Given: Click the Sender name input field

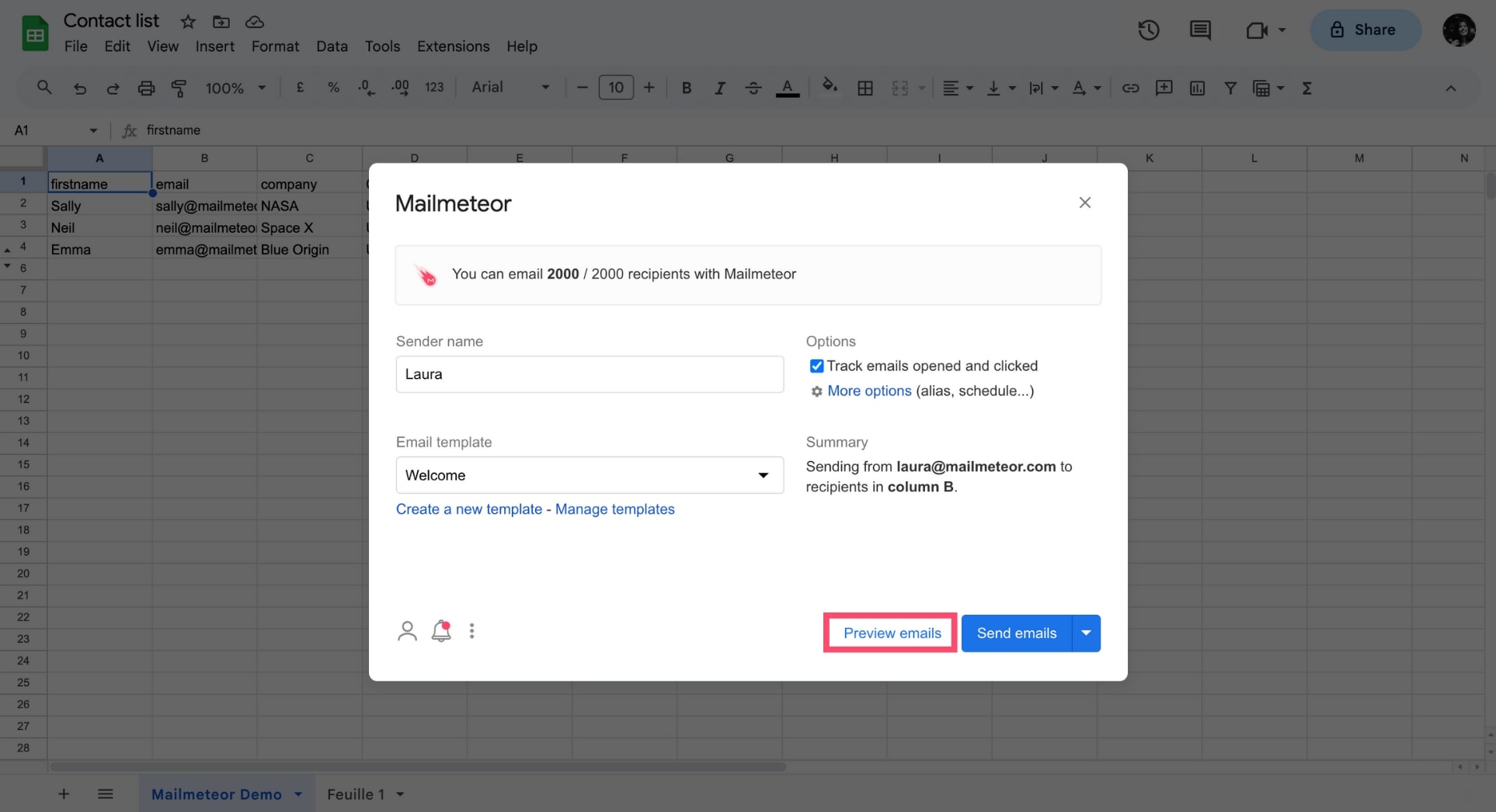Looking at the screenshot, I should (590, 374).
